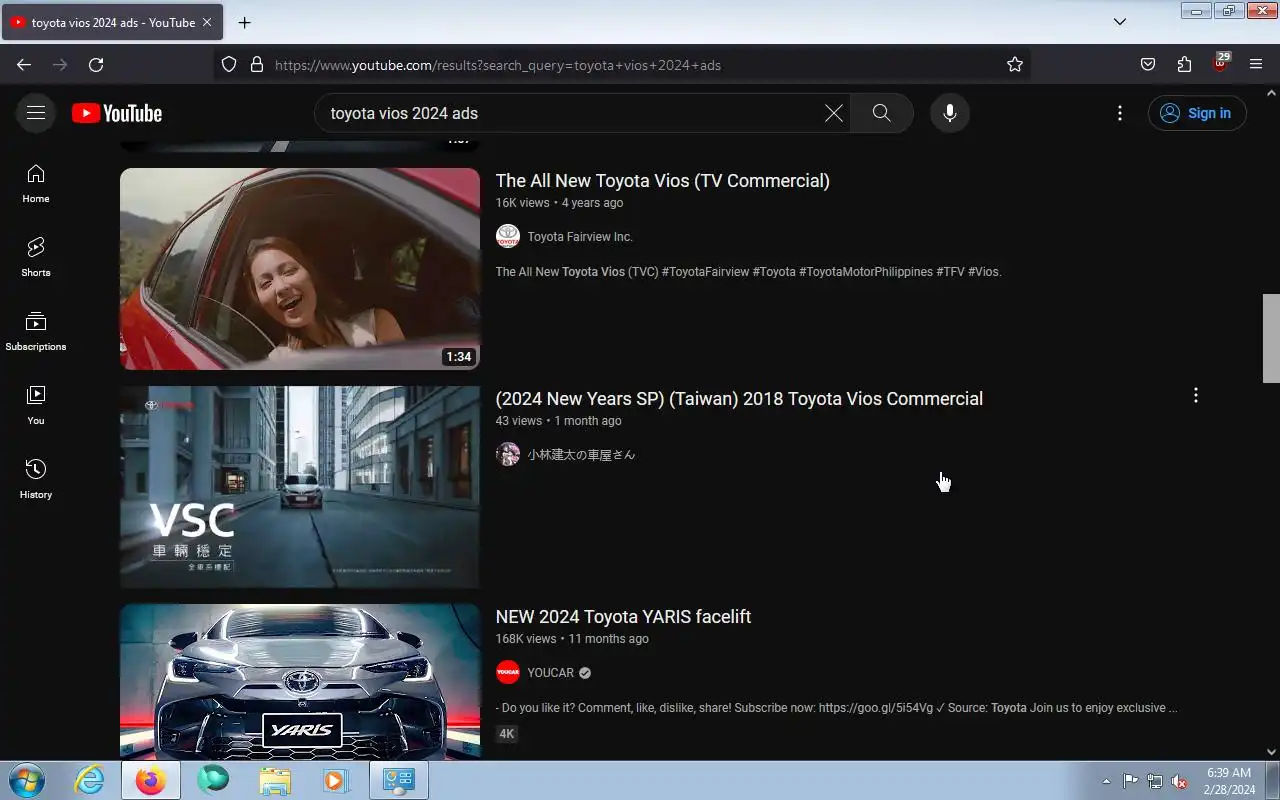The width and height of the screenshot is (1280, 800).
Task: Reload the page in Firefox
Action: (96, 65)
